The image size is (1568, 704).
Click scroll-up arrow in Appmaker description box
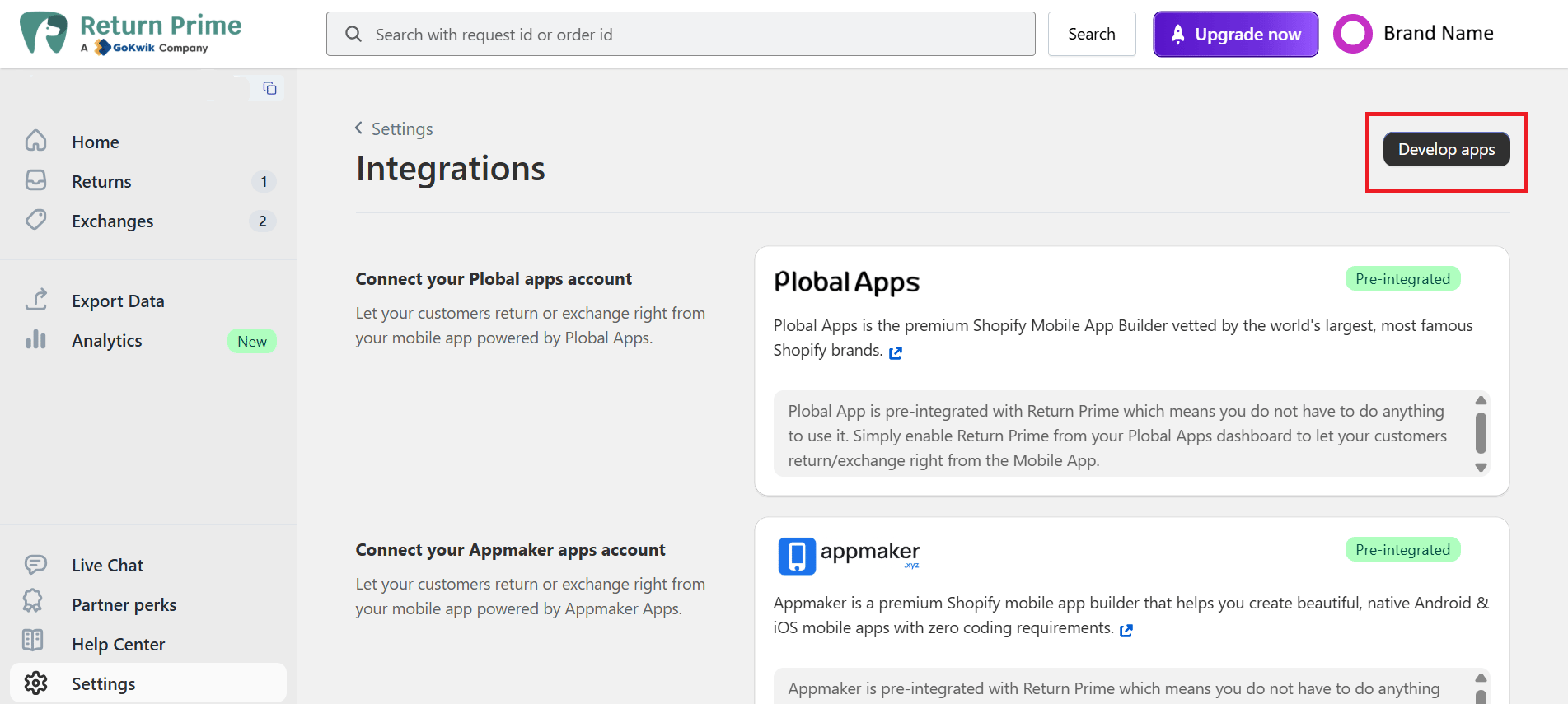pyautogui.click(x=1481, y=678)
